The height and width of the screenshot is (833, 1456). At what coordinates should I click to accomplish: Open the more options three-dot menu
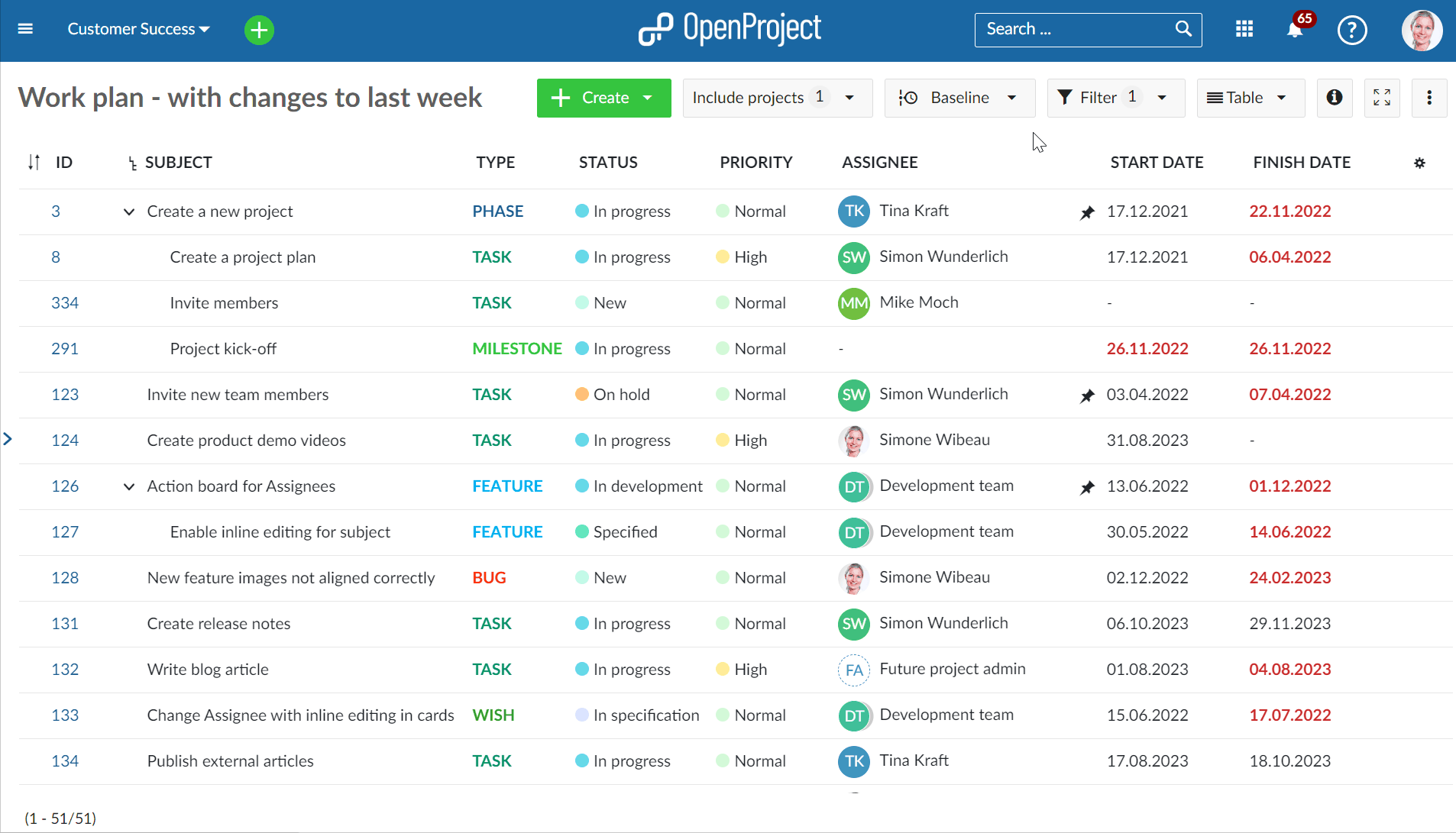pos(1429,98)
